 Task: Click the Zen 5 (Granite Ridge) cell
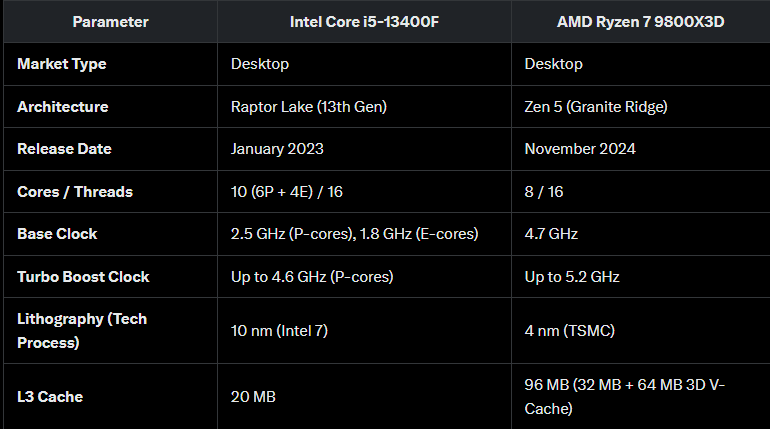[596, 107]
